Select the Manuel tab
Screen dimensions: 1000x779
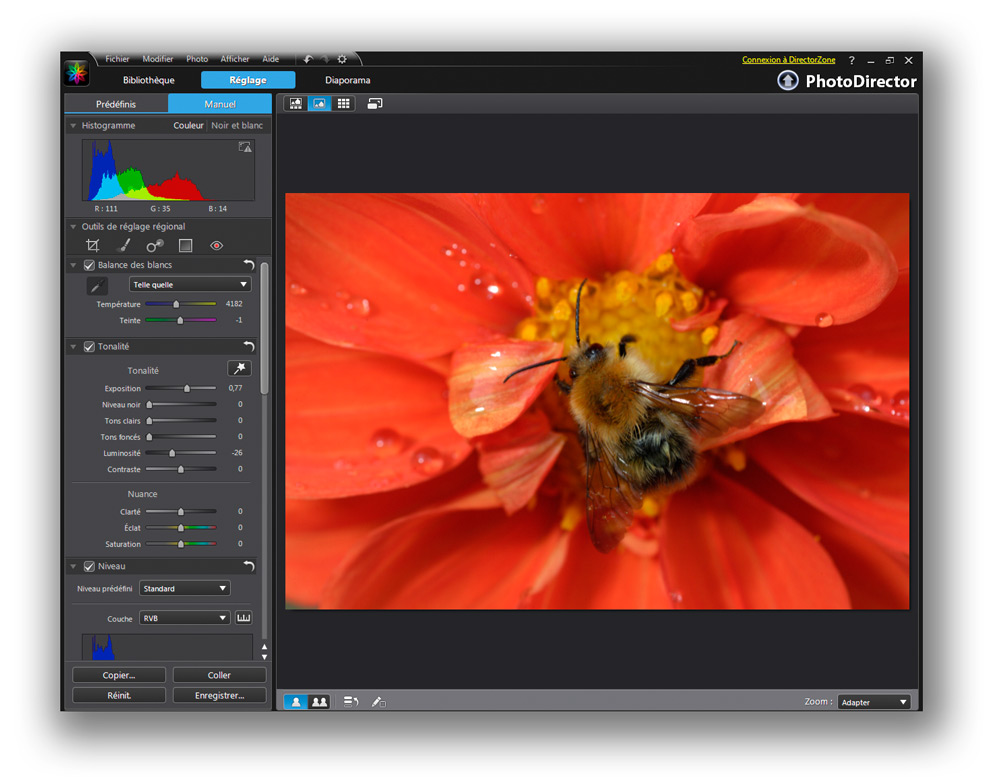220,104
